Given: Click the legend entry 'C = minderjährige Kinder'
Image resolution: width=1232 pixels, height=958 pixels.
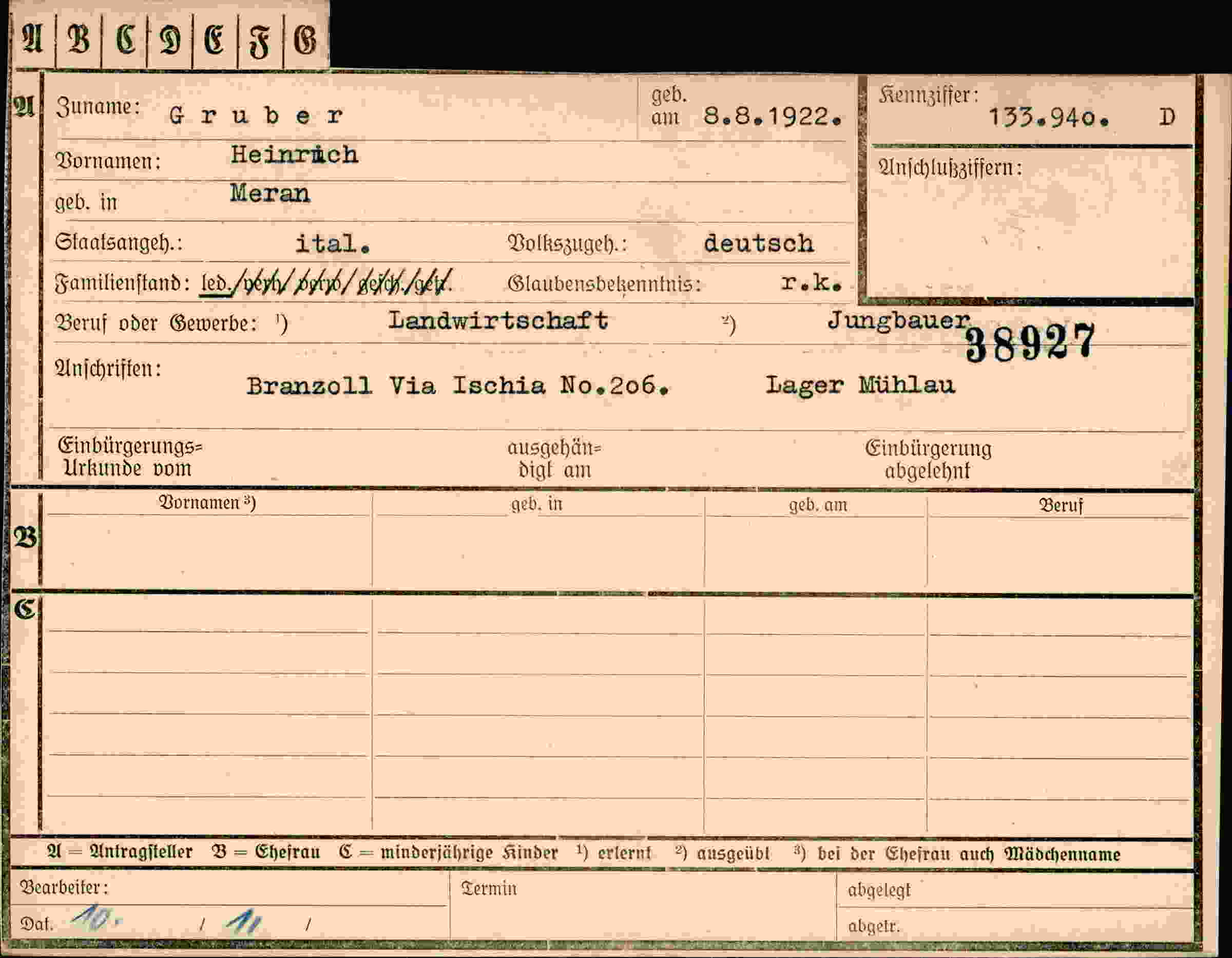Looking at the screenshot, I should pyautogui.click(x=449, y=852).
